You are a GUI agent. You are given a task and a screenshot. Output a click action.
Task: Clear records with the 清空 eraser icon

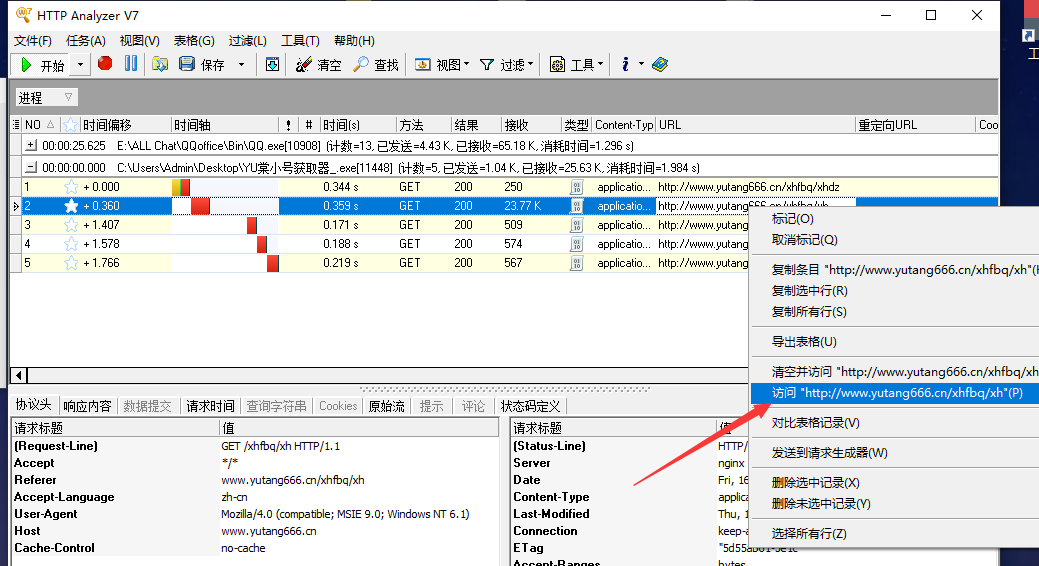point(303,64)
